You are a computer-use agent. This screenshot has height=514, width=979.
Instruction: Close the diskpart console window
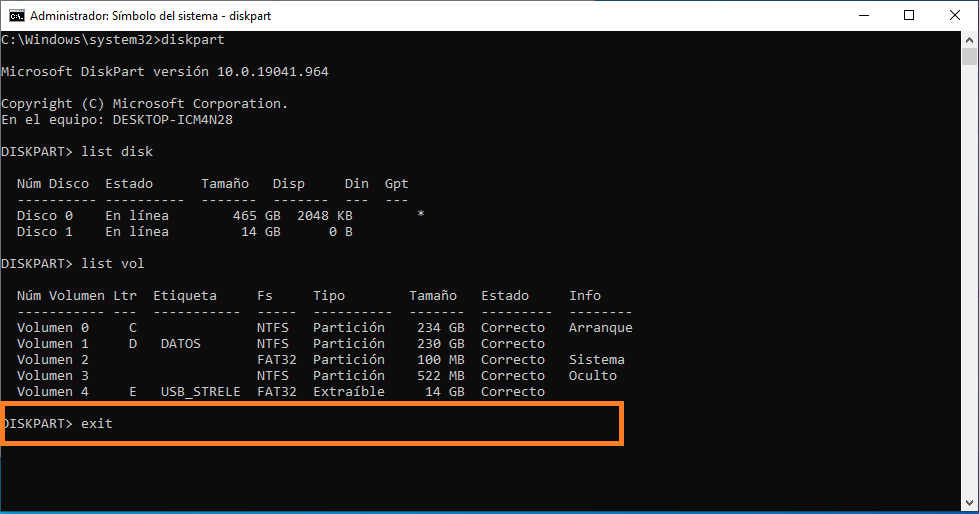[954, 15]
